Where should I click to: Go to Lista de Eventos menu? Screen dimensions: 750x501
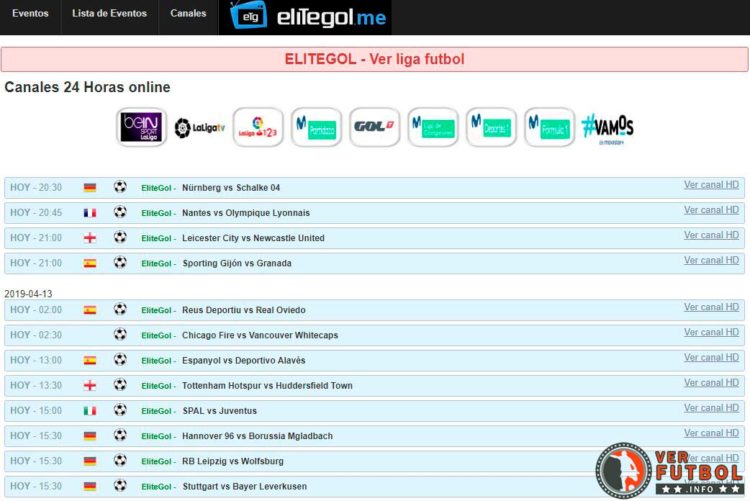click(110, 14)
